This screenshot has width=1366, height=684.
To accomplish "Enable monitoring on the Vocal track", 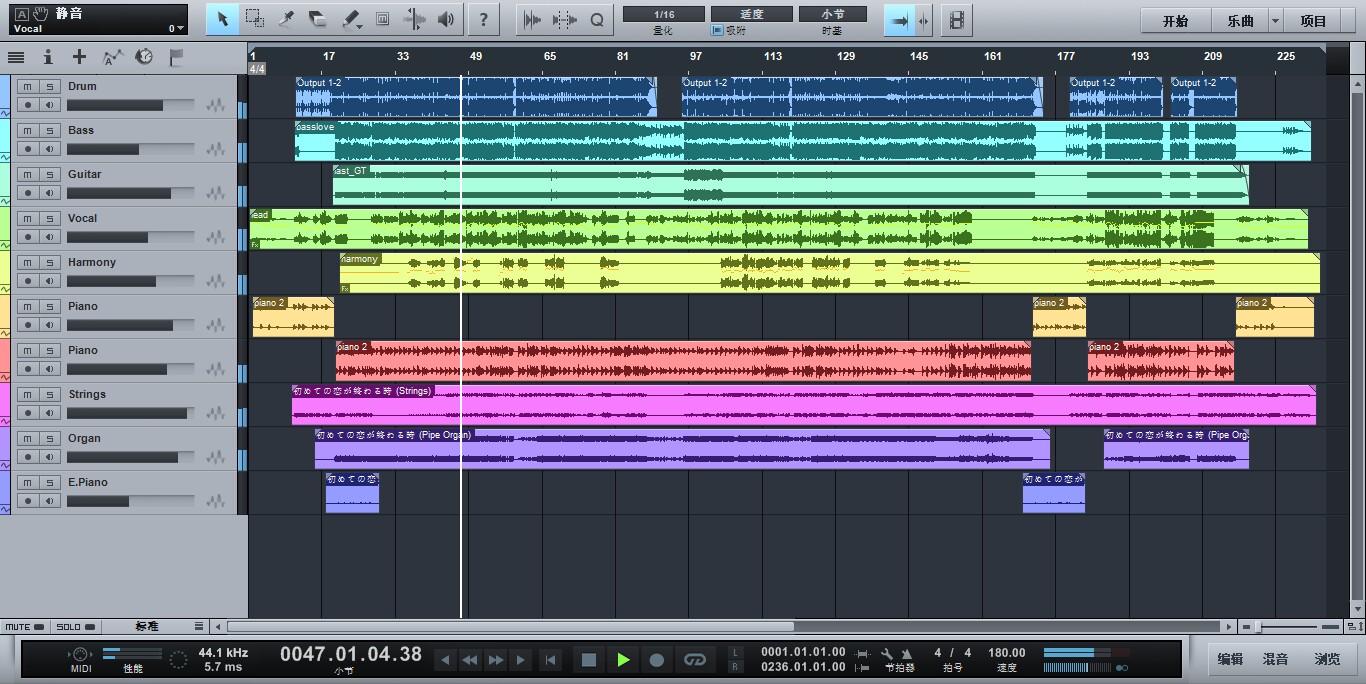I will pyautogui.click(x=50, y=237).
